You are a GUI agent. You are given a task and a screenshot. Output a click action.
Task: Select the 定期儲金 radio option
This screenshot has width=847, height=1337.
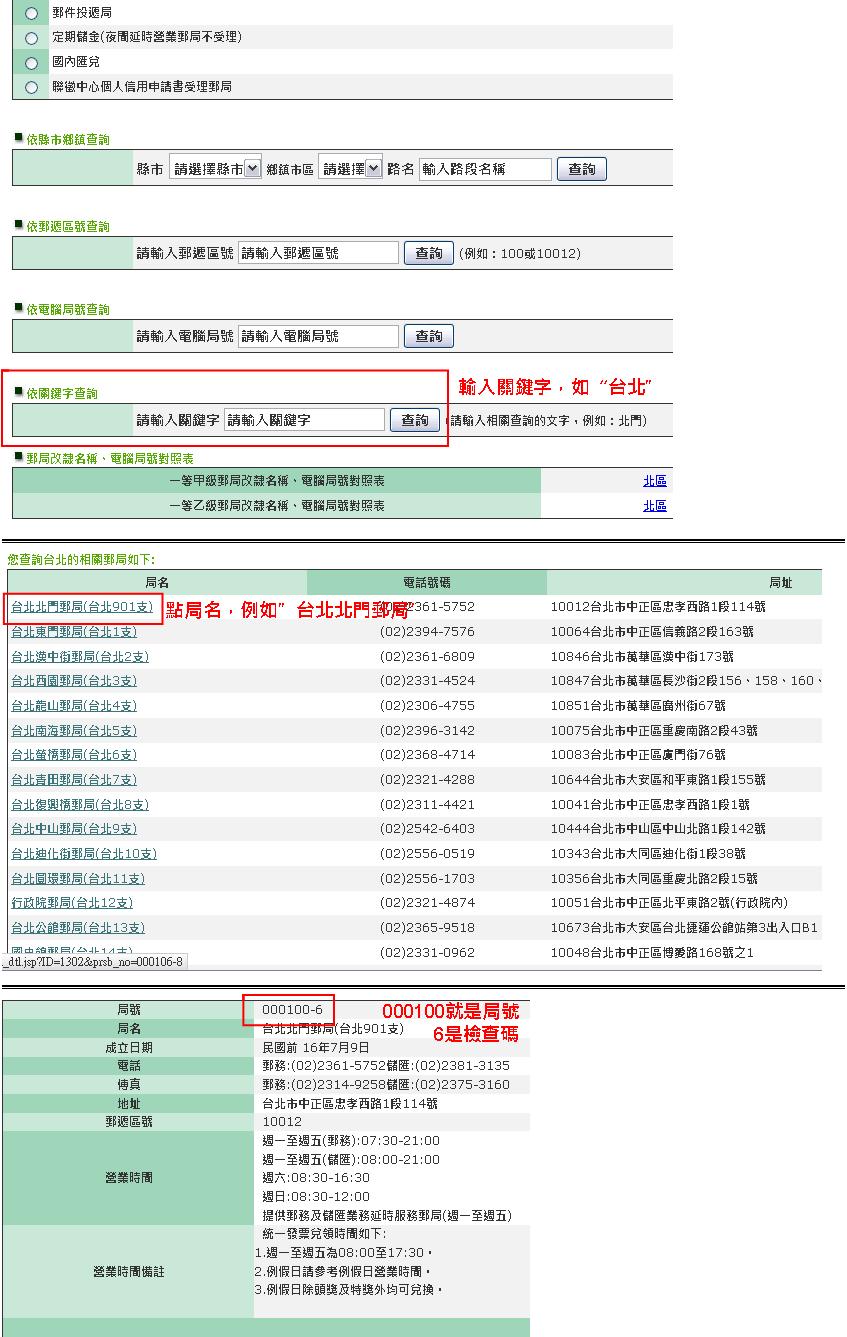pyautogui.click(x=31, y=38)
